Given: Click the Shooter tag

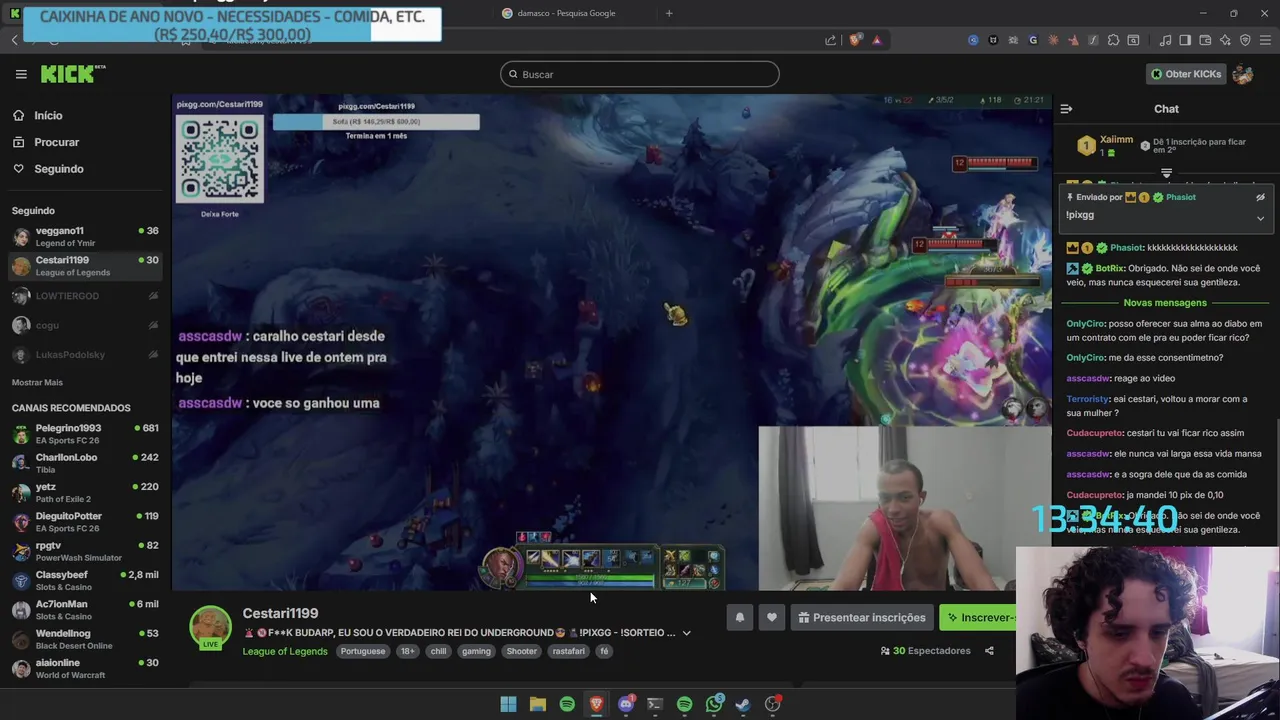Looking at the screenshot, I should 521,651.
